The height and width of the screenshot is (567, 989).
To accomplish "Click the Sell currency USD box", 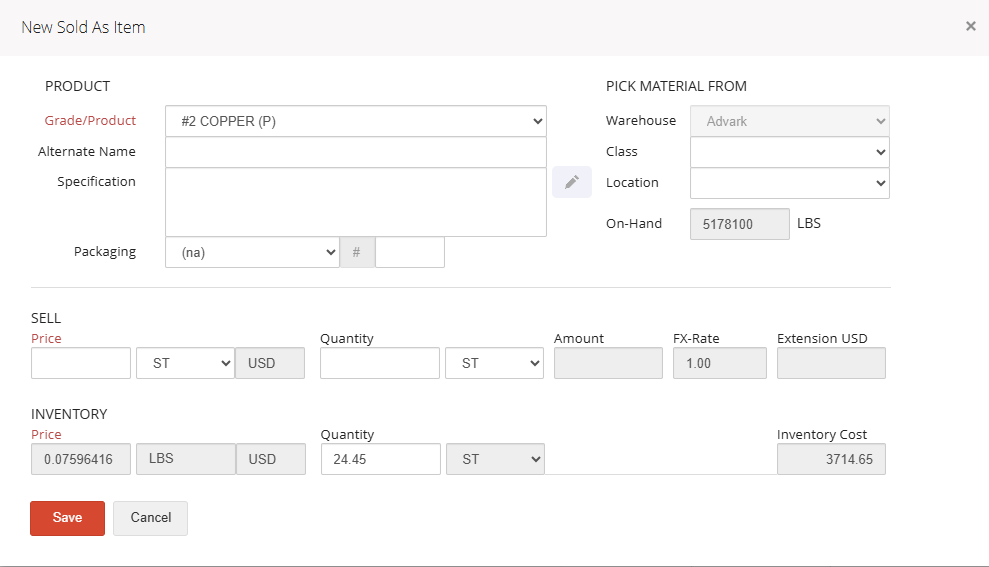I will pos(270,363).
